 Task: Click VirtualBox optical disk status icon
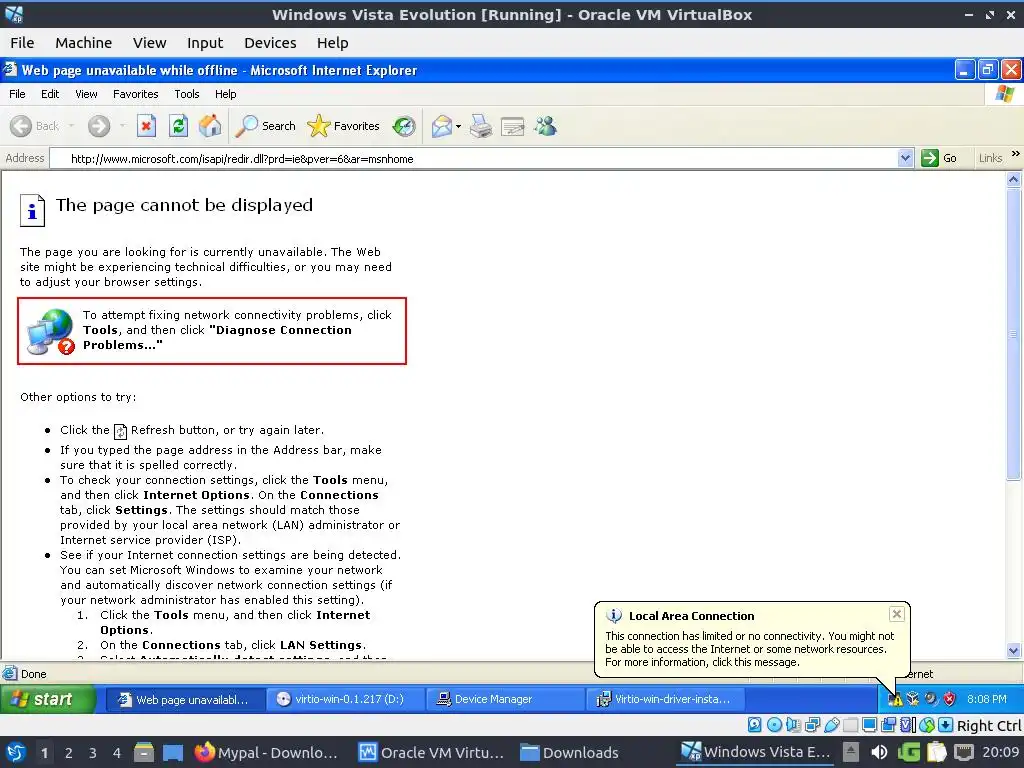774,724
